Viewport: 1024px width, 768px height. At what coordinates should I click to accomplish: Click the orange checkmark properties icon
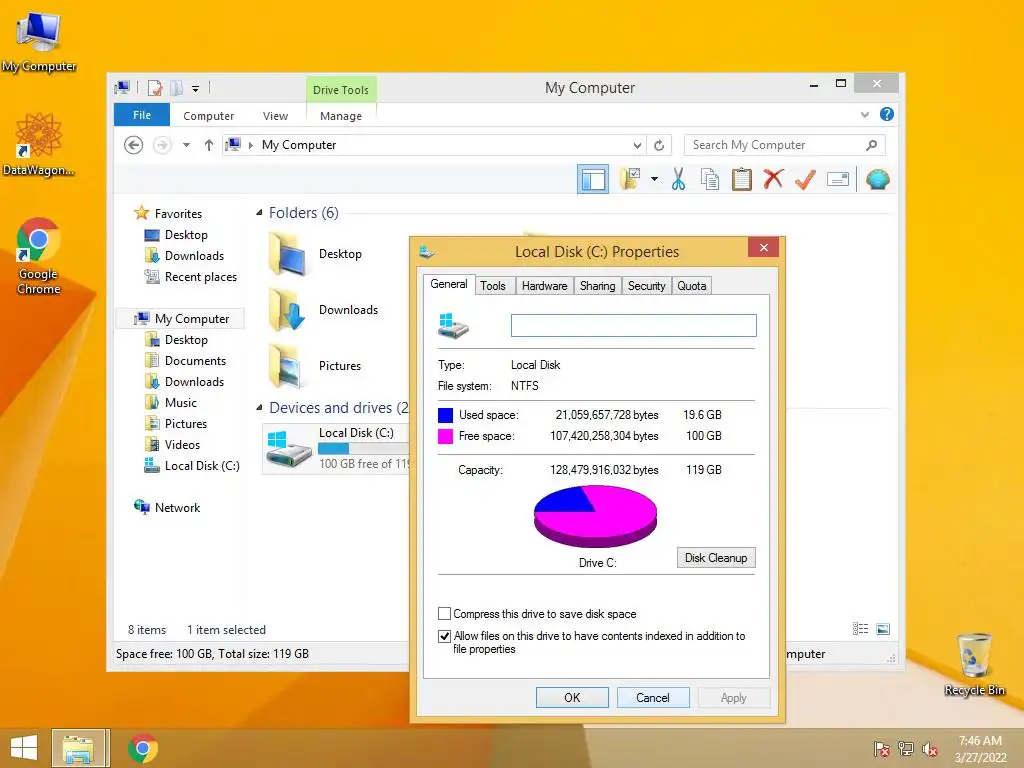805,179
